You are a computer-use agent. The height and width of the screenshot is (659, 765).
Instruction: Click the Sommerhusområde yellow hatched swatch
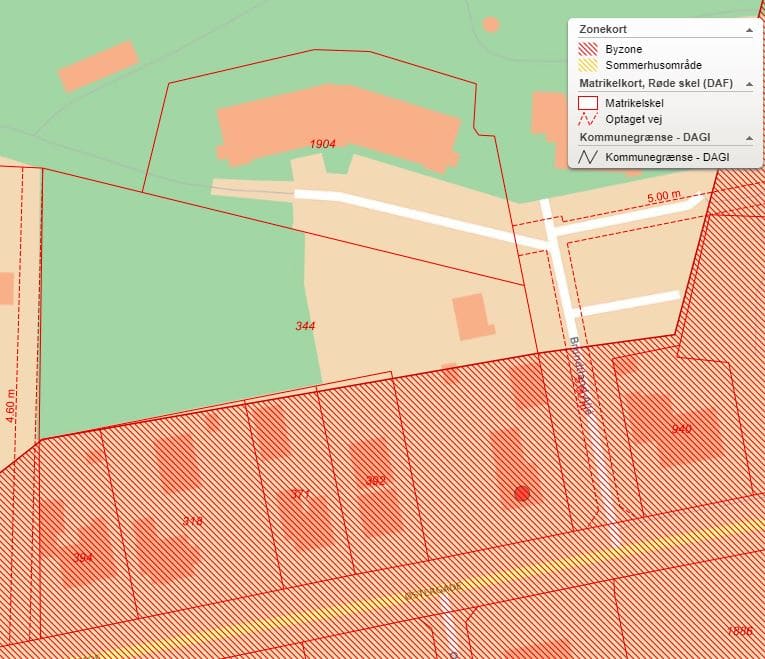tap(588, 65)
